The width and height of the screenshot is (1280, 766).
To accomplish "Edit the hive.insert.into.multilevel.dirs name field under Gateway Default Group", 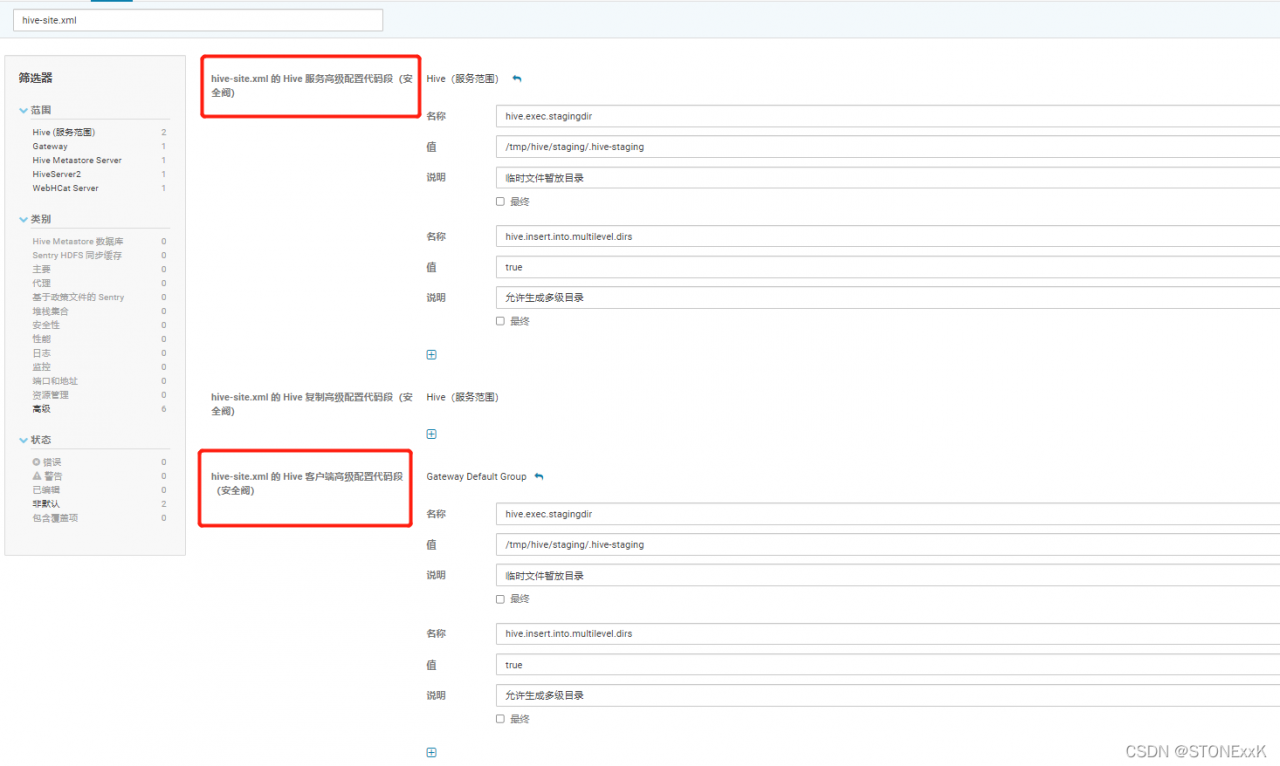I will point(888,634).
